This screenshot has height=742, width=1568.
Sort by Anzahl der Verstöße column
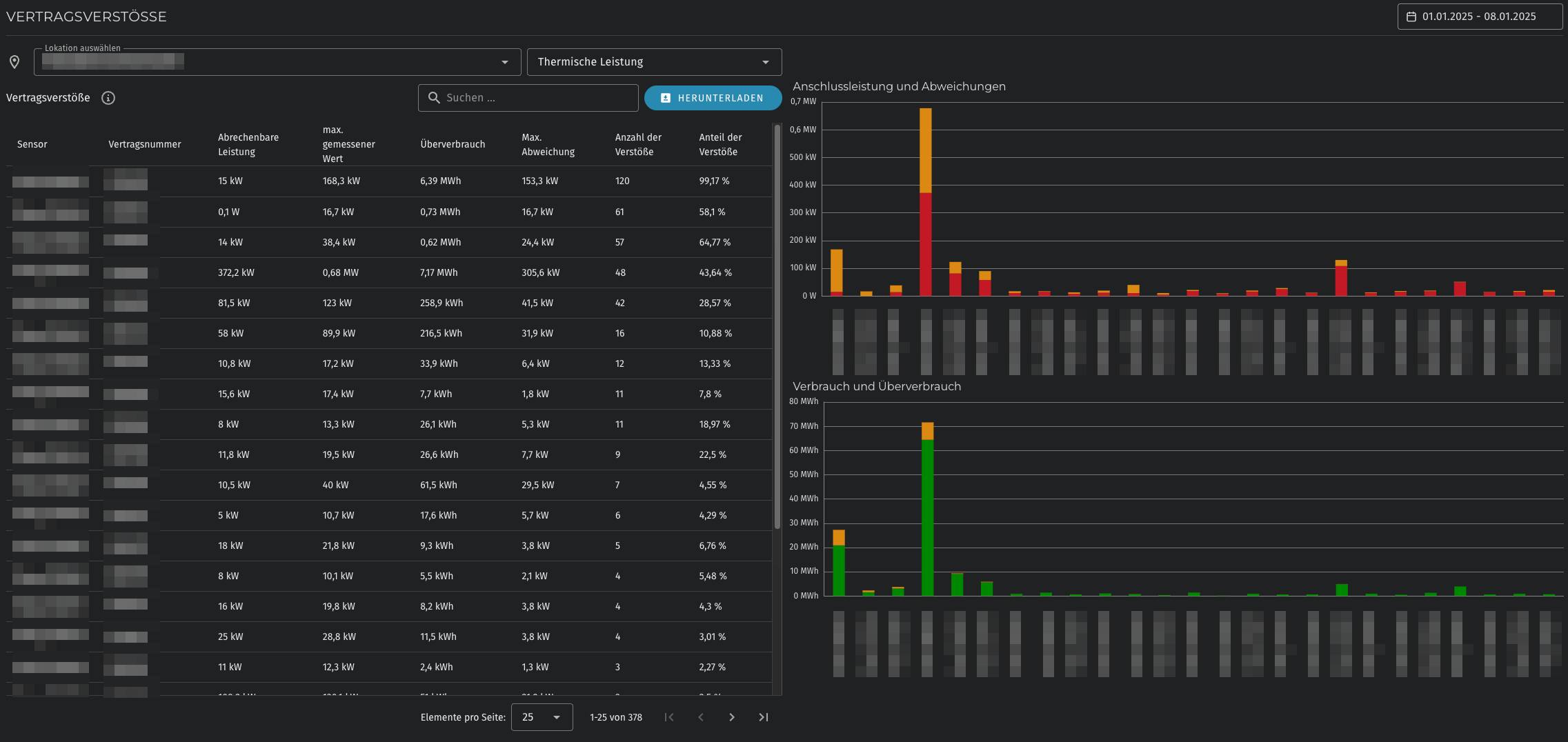click(x=638, y=144)
